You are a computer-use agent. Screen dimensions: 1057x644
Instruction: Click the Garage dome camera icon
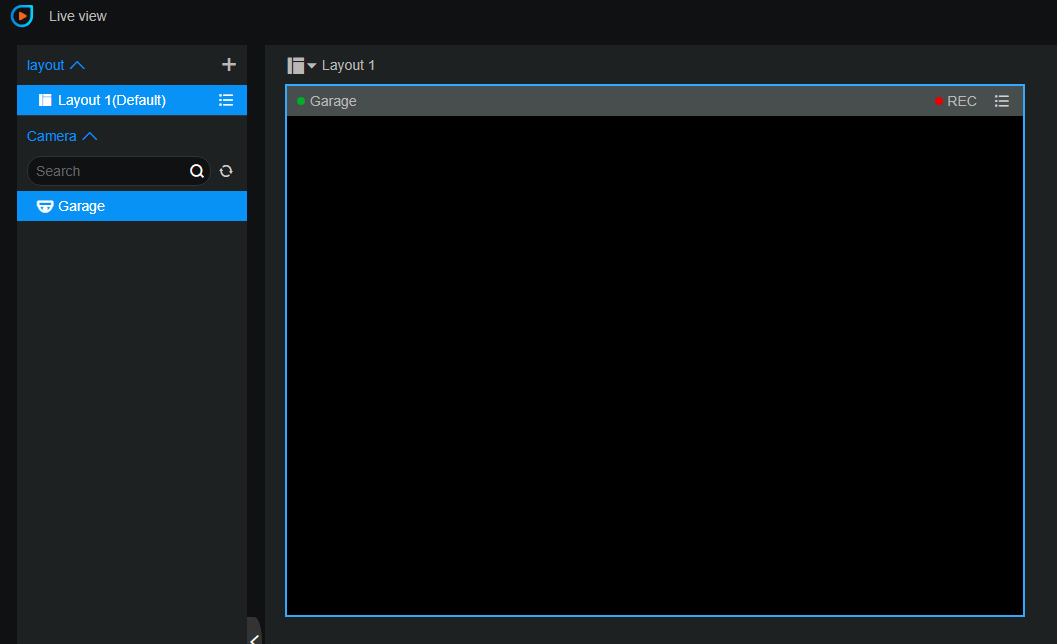pyautogui.click(x=45, y=206)
